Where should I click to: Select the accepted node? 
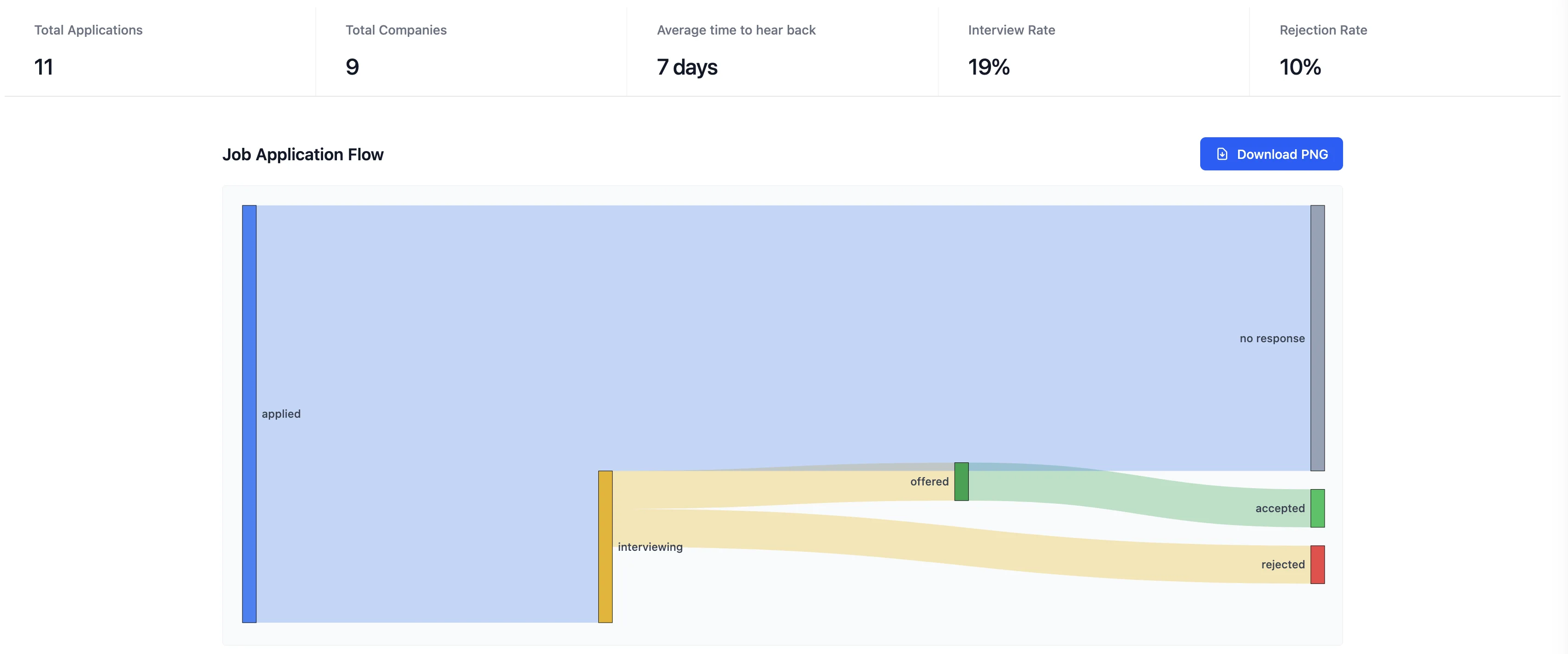pyautogui.click(x=1317, y=508)
